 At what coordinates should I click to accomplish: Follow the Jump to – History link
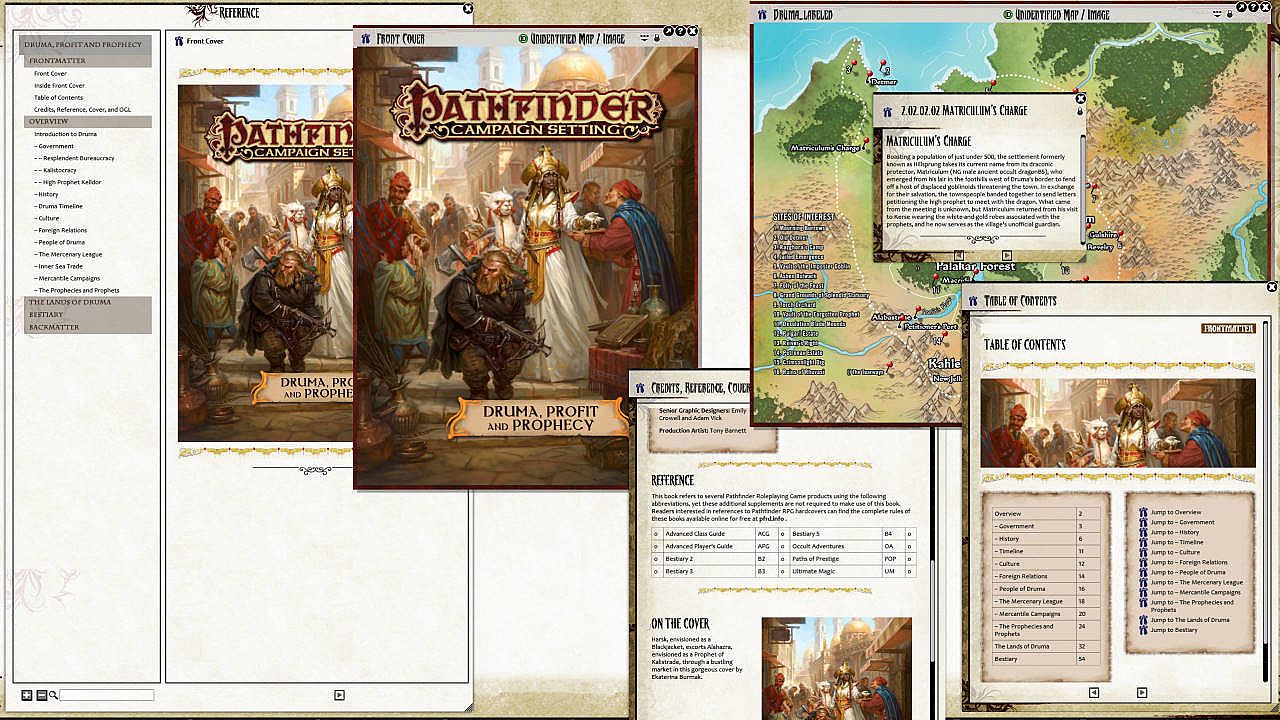tap(1177, 532)
